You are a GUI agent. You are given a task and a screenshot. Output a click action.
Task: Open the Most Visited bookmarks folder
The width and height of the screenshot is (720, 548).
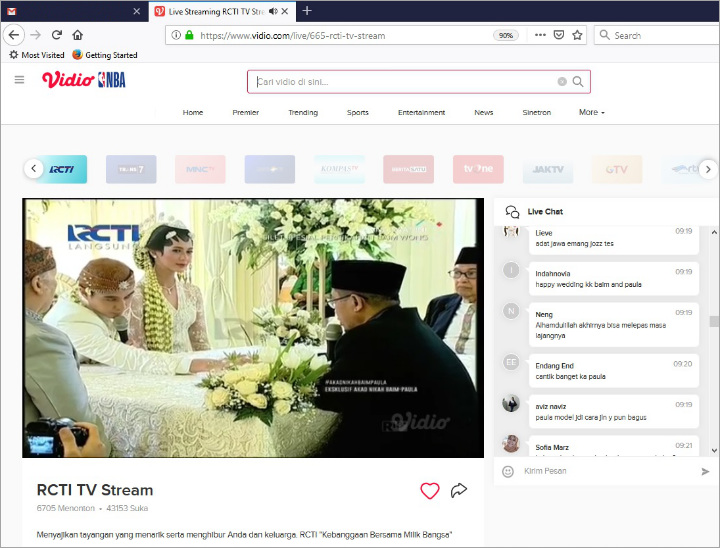pos(37,55)
